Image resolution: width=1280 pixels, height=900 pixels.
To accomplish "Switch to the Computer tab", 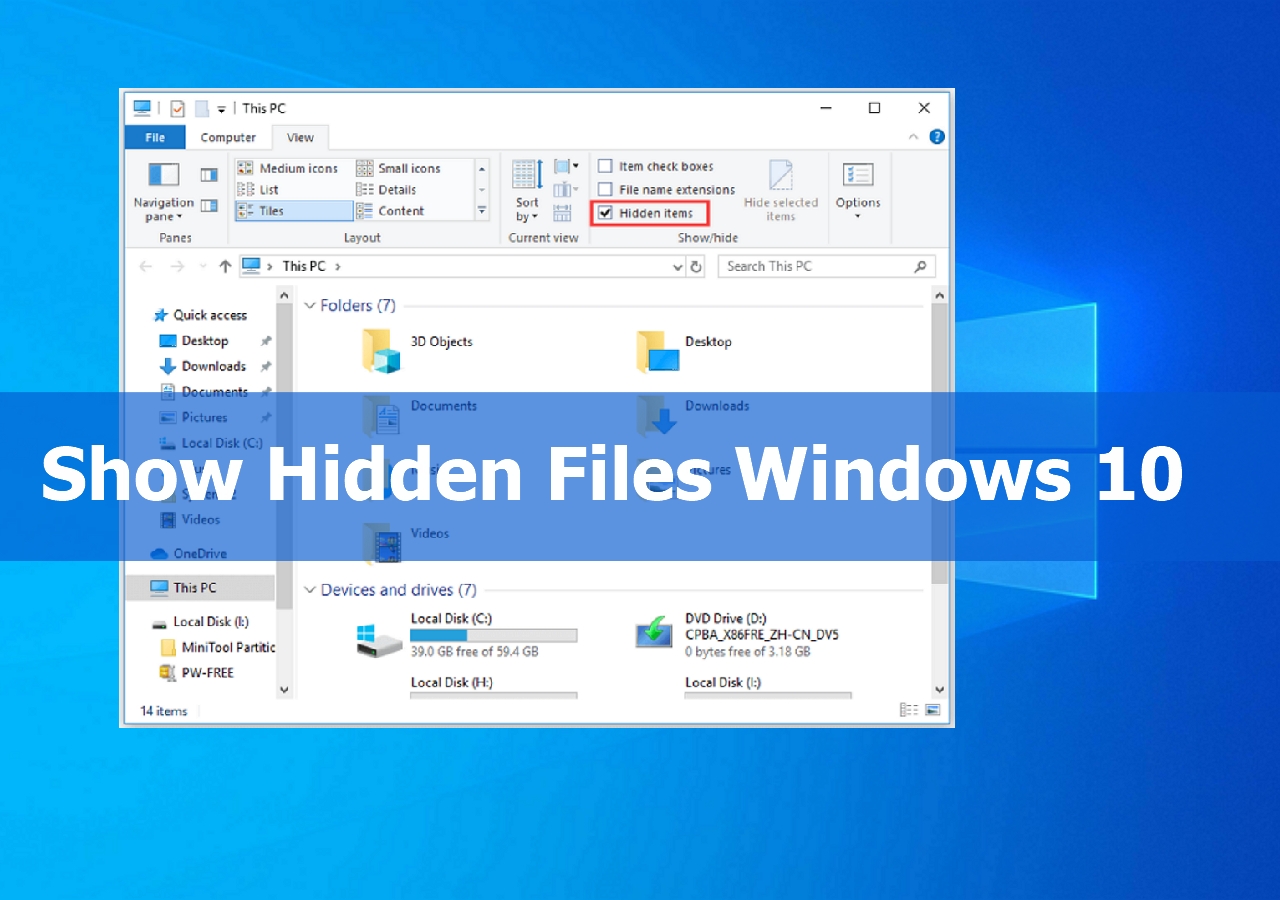I will coord(228,137).
